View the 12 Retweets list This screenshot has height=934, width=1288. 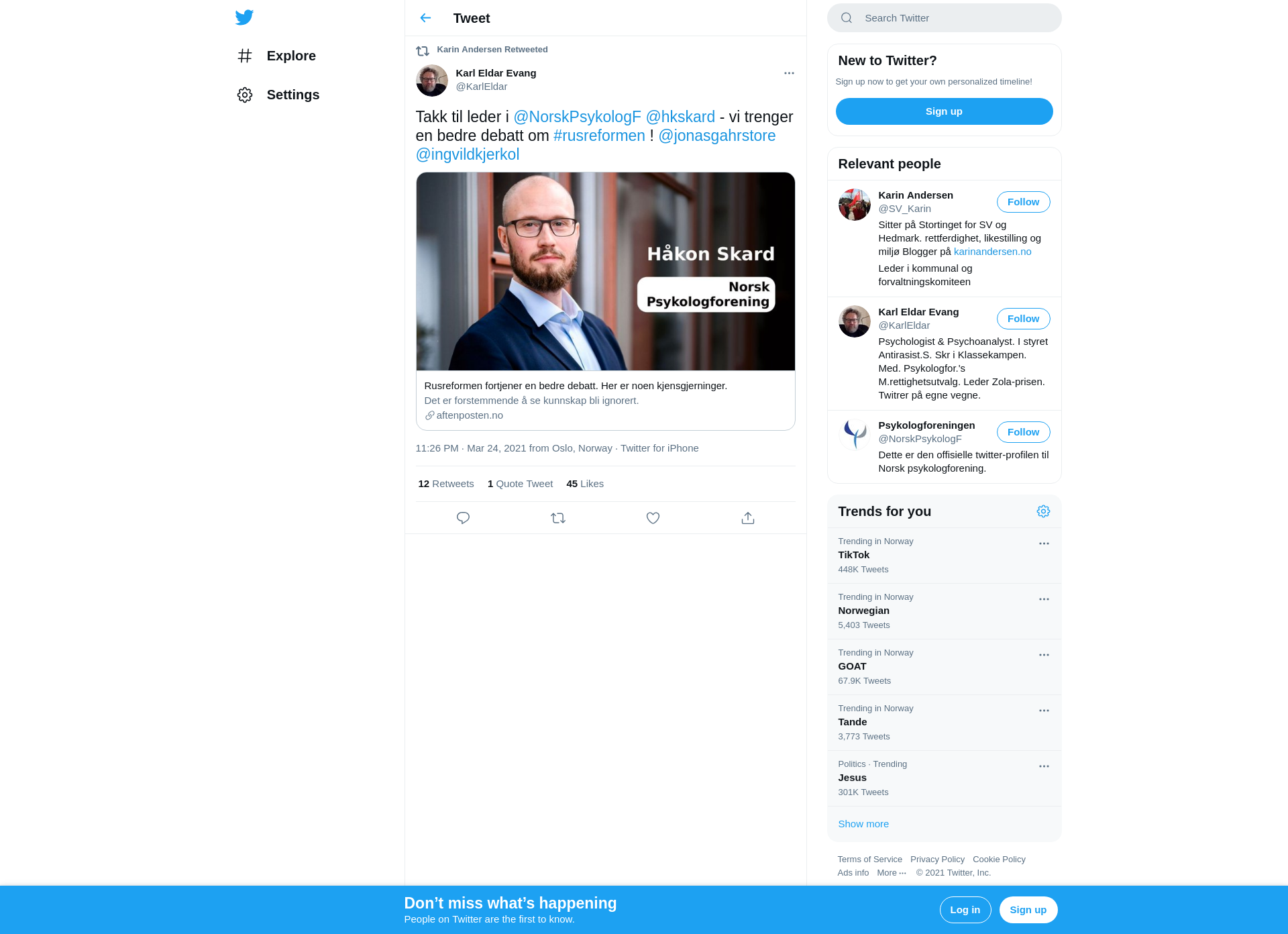(446, 484)
